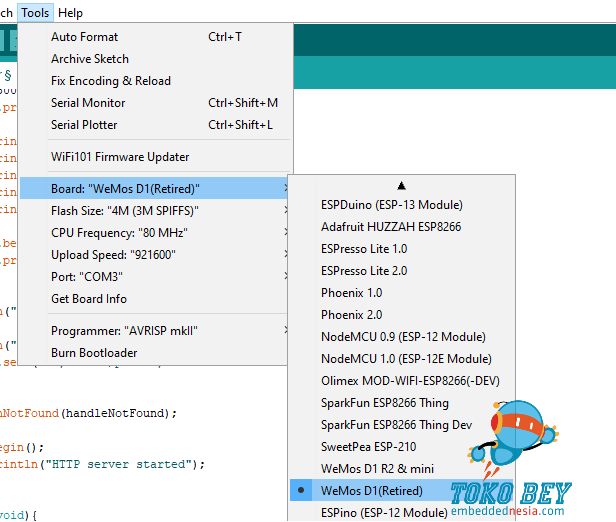The height and width of the screenshot is (522, 616).
Task: Select Adafruit HUZZAH ESP8266 board
Action: point(402,227)
